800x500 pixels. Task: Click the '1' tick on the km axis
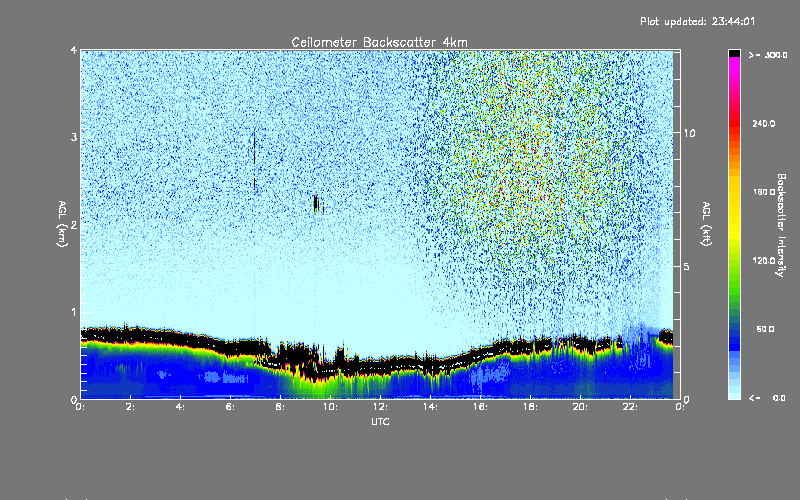click(74, 312)
